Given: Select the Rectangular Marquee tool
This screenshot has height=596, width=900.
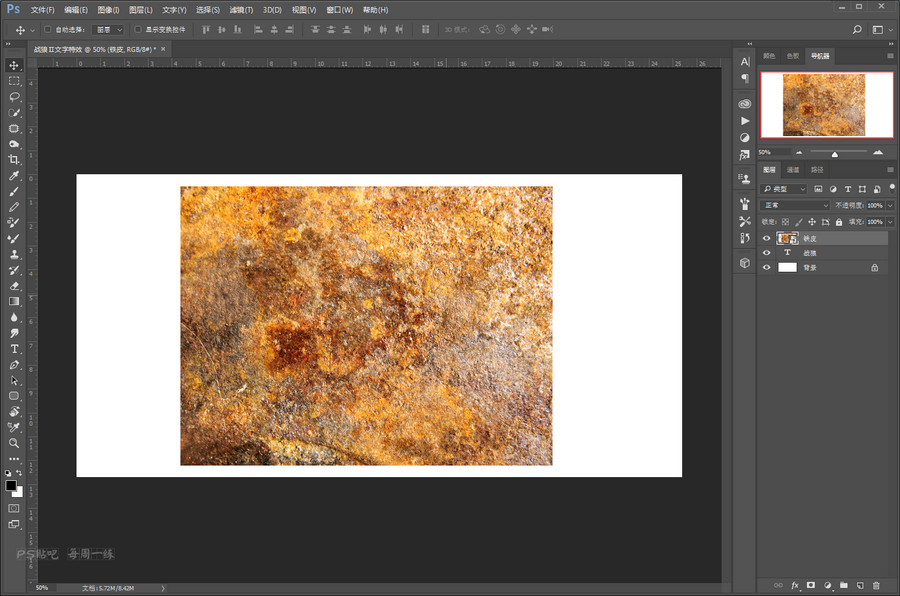Looking at the screenshot, I should (14, 81).
